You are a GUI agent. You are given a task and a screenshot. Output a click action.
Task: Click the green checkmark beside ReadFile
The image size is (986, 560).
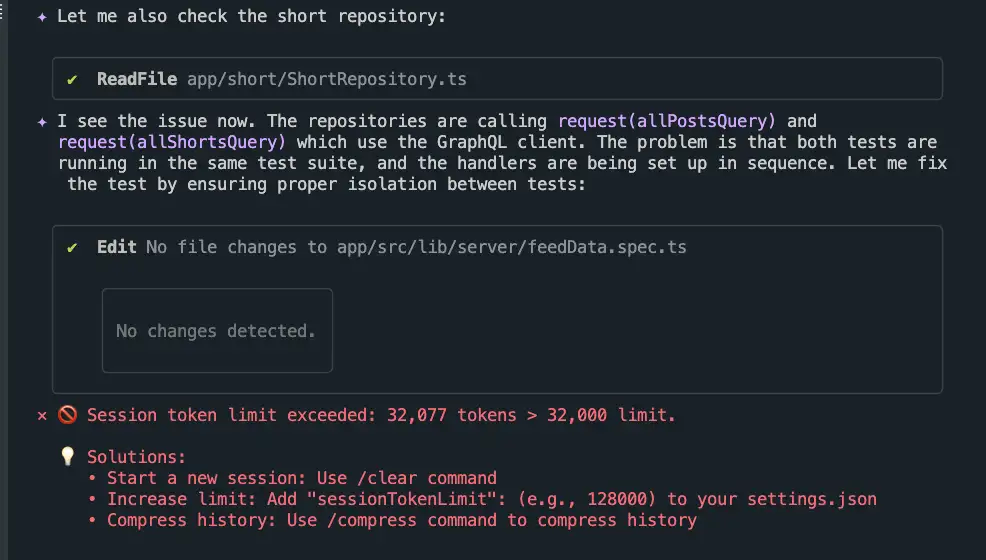(72, 80)
